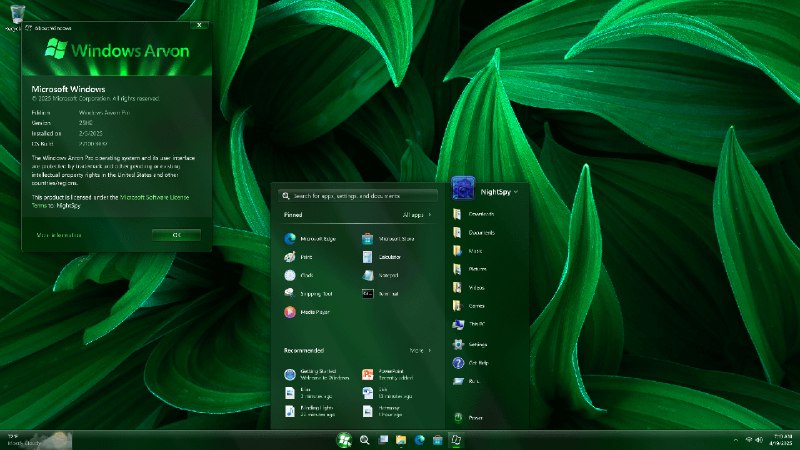800x450 pixels.
Task: Open the Documents folder in Start menu
Action: (474, 233)
